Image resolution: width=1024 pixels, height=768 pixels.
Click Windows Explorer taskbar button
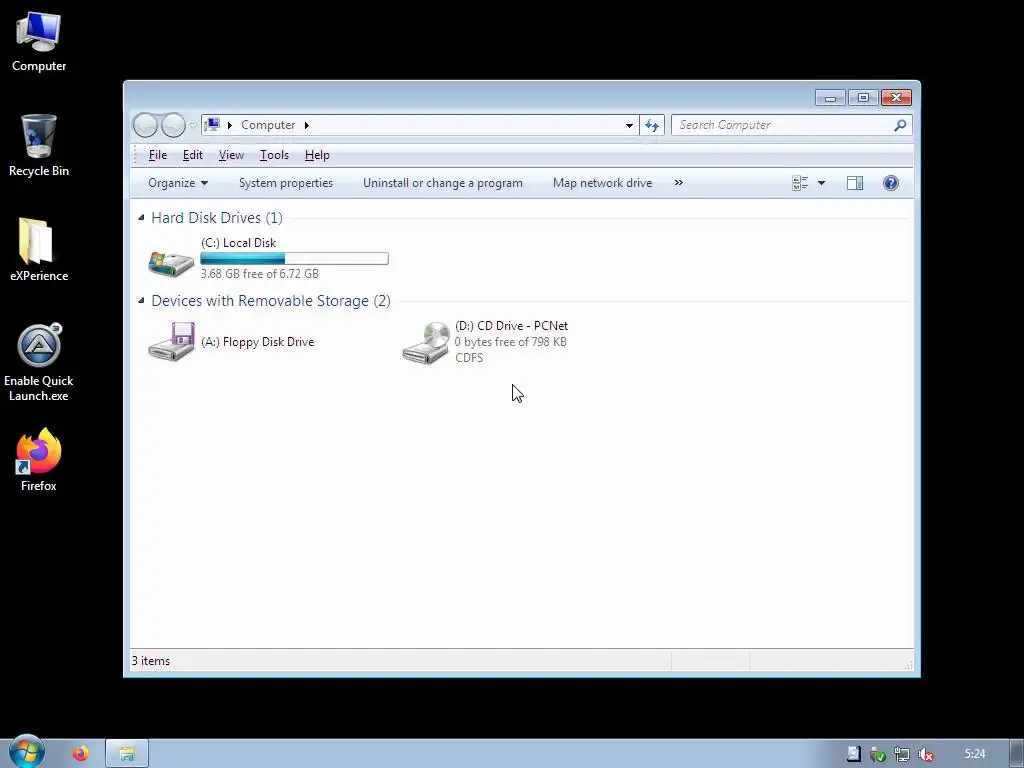click(x=127, y=754)
